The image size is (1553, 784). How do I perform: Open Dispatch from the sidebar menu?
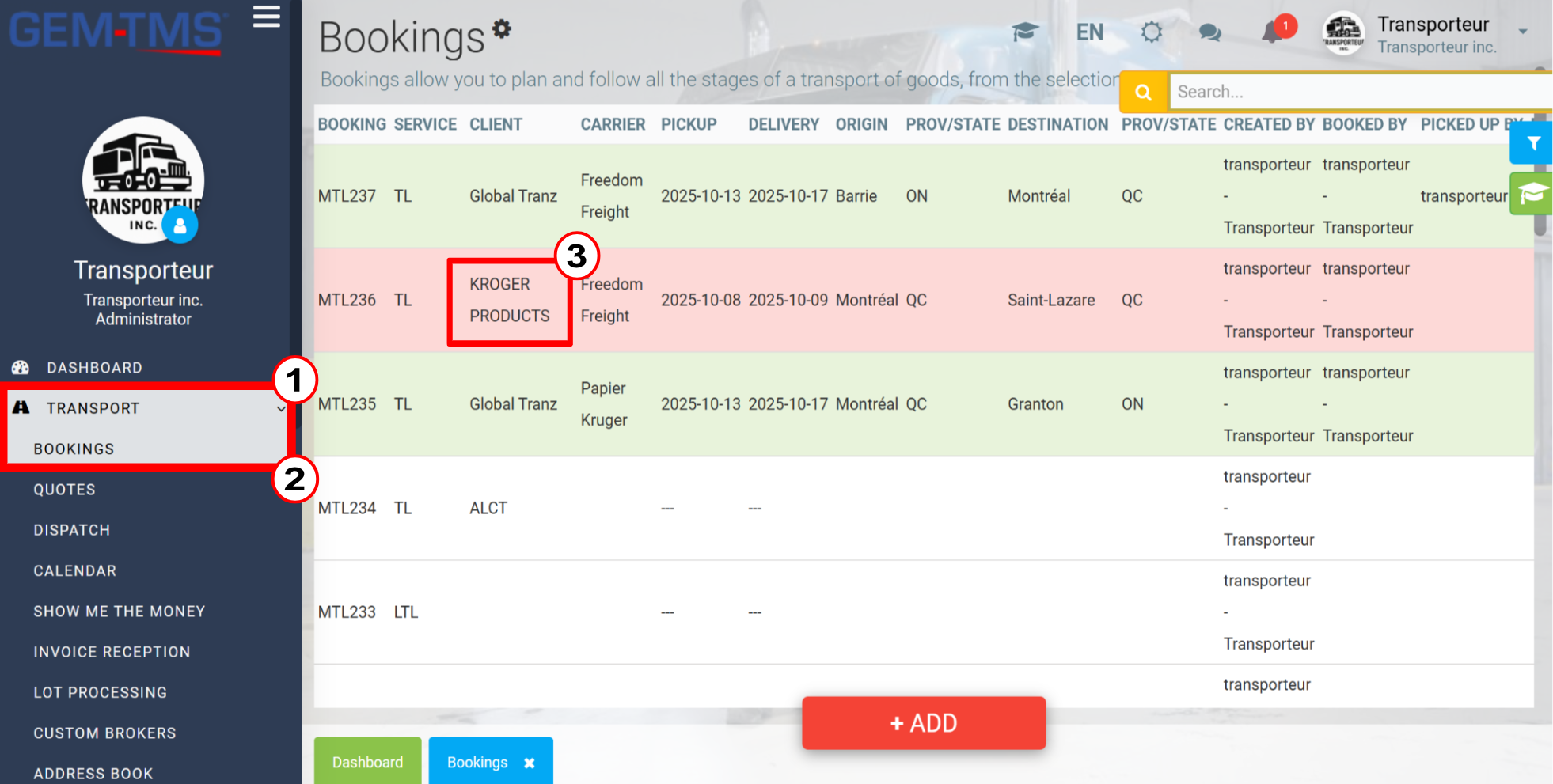[x=72, y=530]
